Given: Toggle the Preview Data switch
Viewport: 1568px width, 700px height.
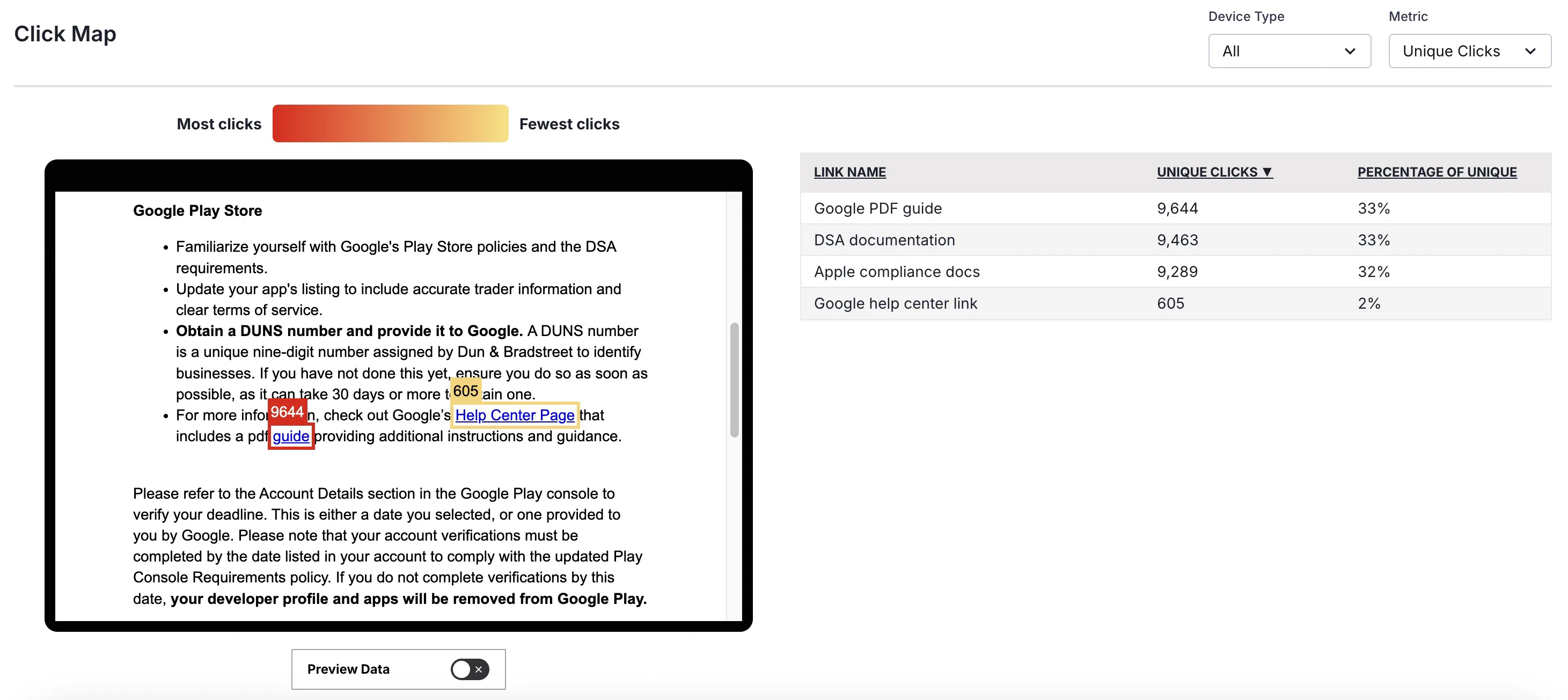Looking at the screenshot, I should (x=470, y=669).
